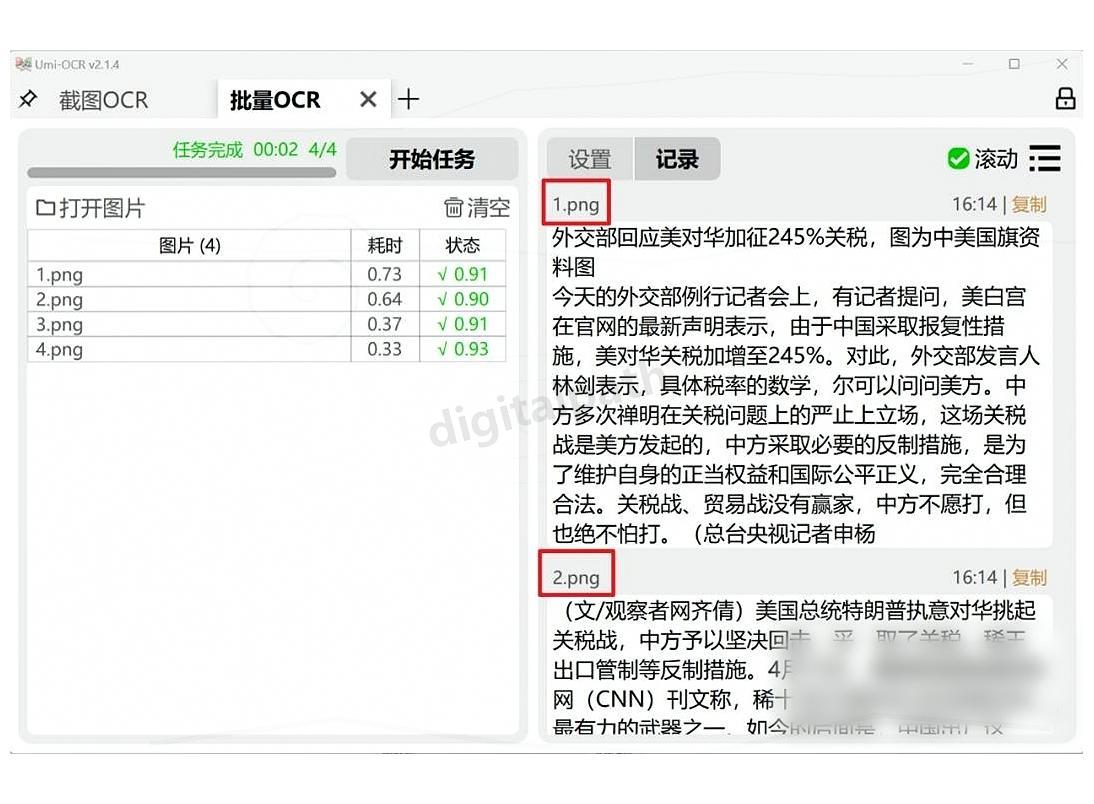Switch to the 设置 panel
Viewport: 1094px width, 804px height.
tap(588, 158)
